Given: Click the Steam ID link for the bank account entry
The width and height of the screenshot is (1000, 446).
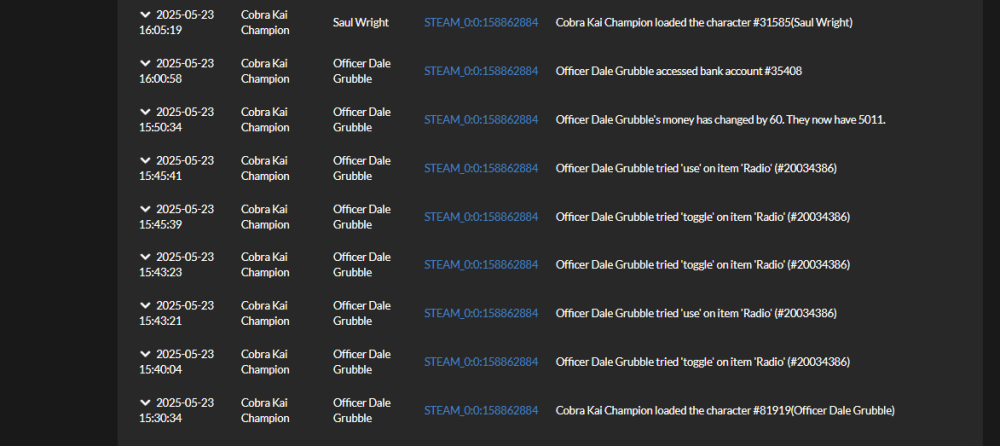Looking at the screenshot, I should coord(481,71).
